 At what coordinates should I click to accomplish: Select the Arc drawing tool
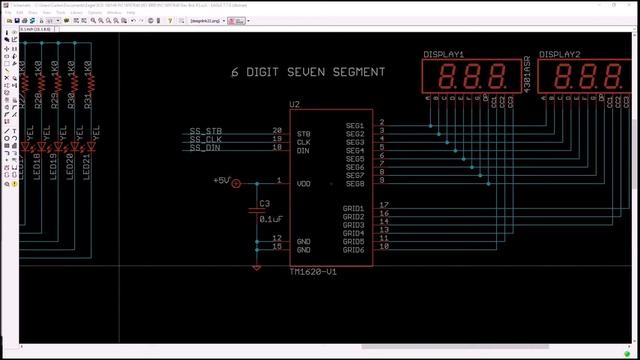point(14,138)
